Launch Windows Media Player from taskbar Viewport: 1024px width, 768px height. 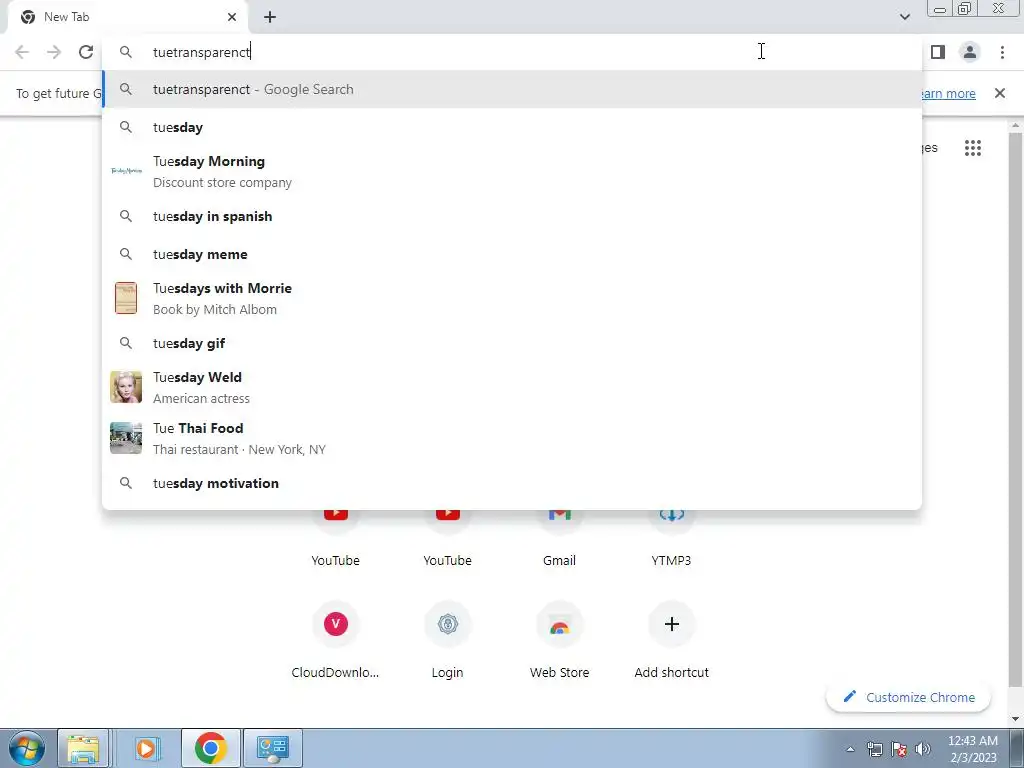click(x=147, y=748)
